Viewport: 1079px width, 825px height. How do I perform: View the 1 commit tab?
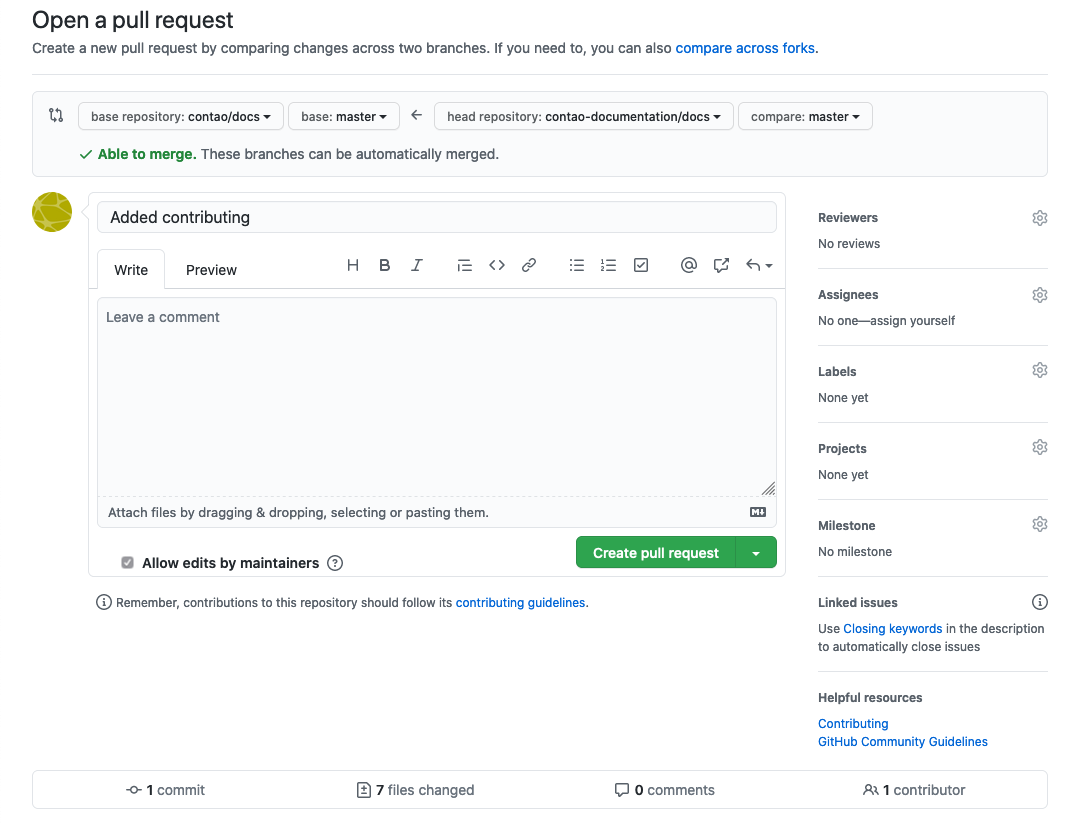pyautogui.click(x=165, y=790)
